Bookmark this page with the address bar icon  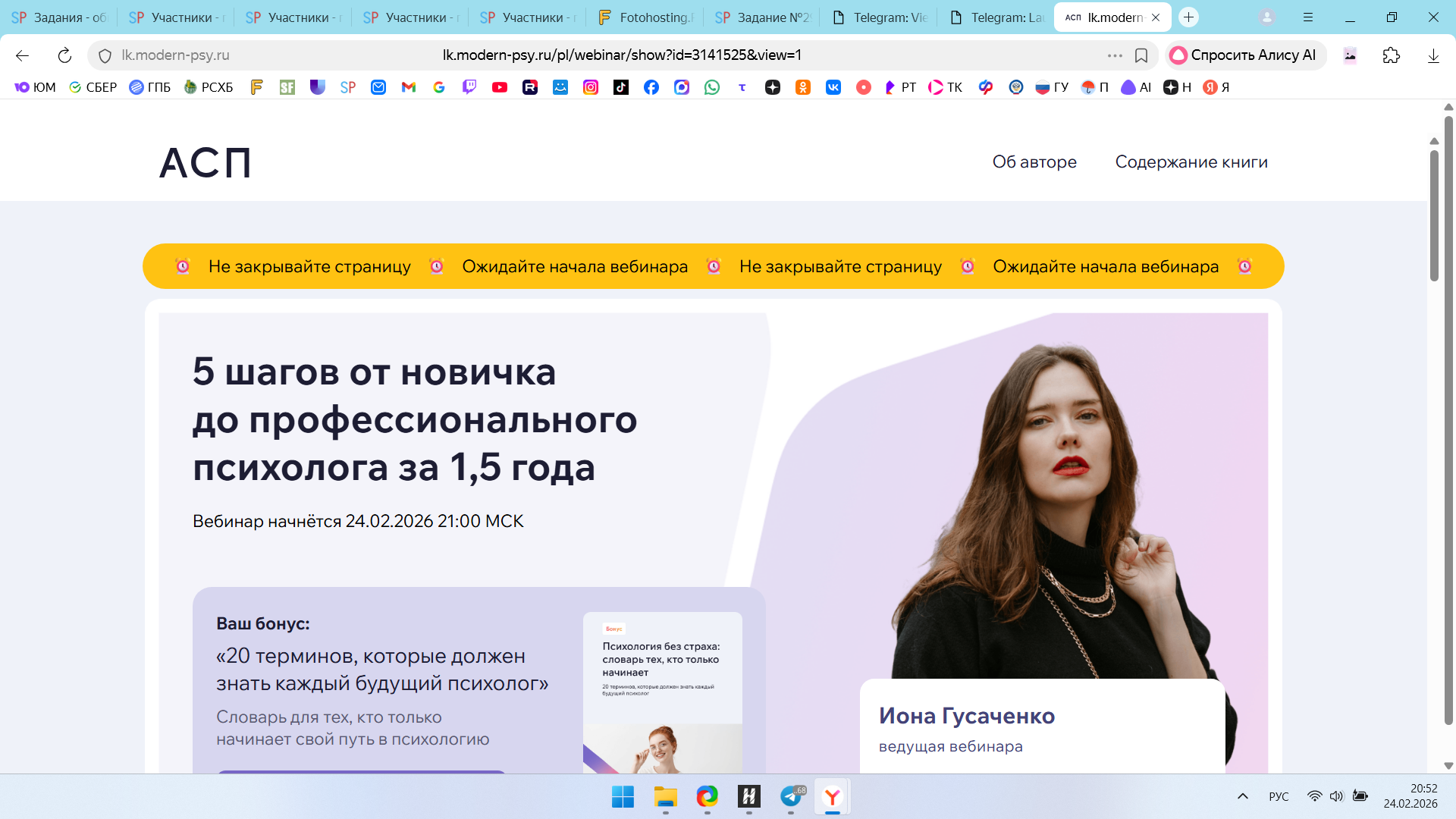1141,55
